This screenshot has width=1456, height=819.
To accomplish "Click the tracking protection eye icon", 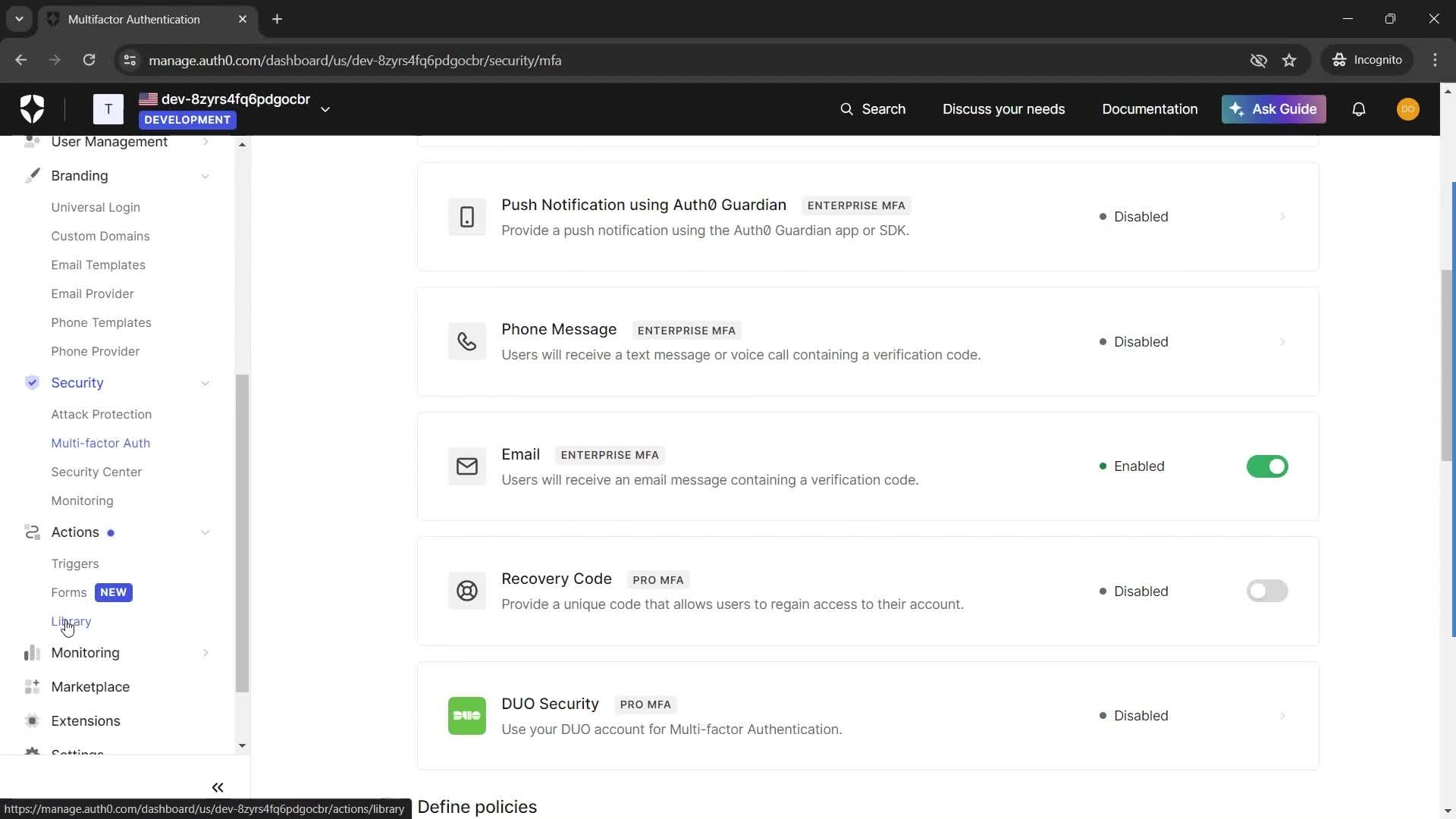I will [1258, 60].
